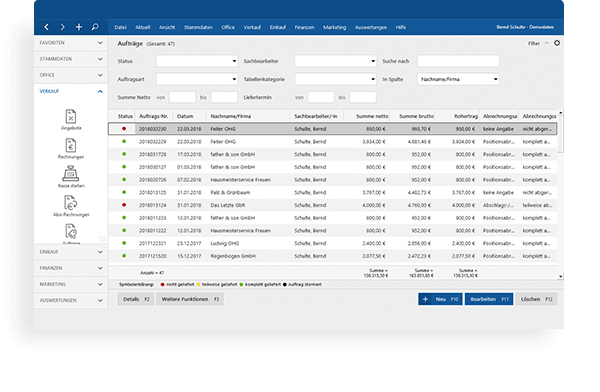
Task: Go back with the left arrow icon
Action: tap(46, 27)
